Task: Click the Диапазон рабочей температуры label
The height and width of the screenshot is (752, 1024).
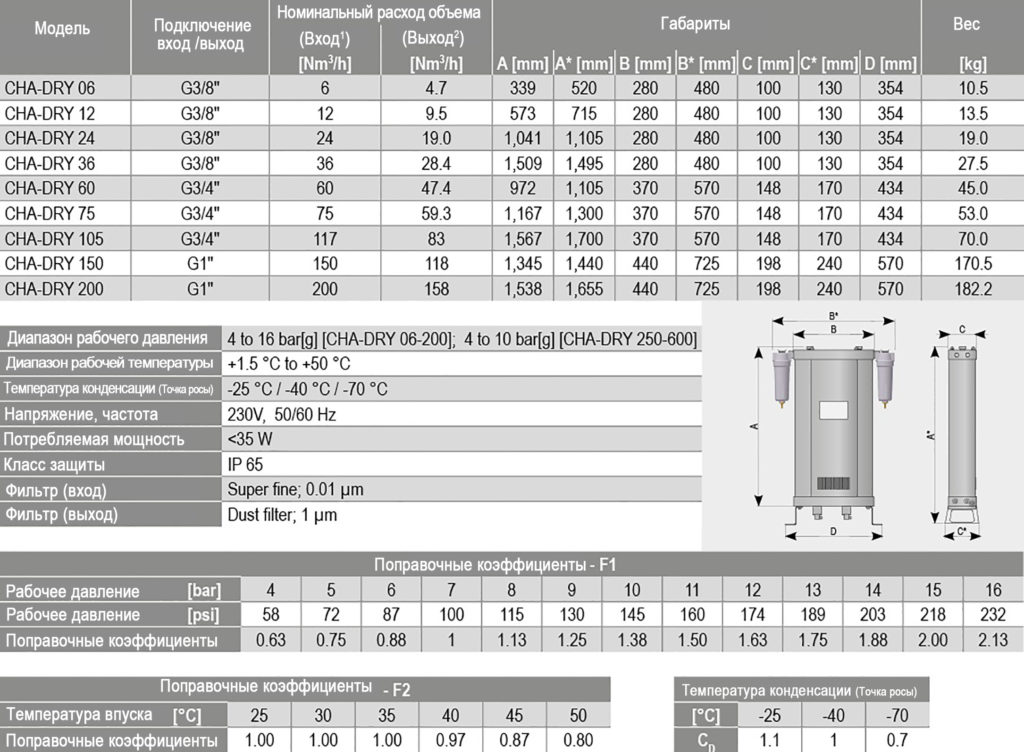Action: pos(110,363)
